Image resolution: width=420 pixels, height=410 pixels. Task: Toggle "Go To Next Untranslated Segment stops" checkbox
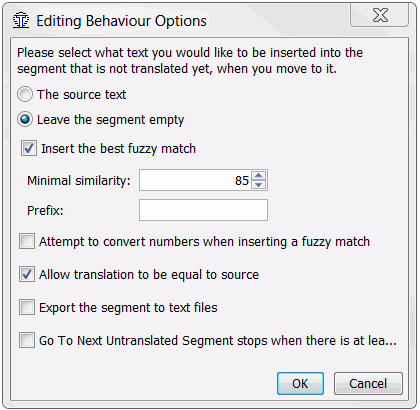tap(27, 340)
